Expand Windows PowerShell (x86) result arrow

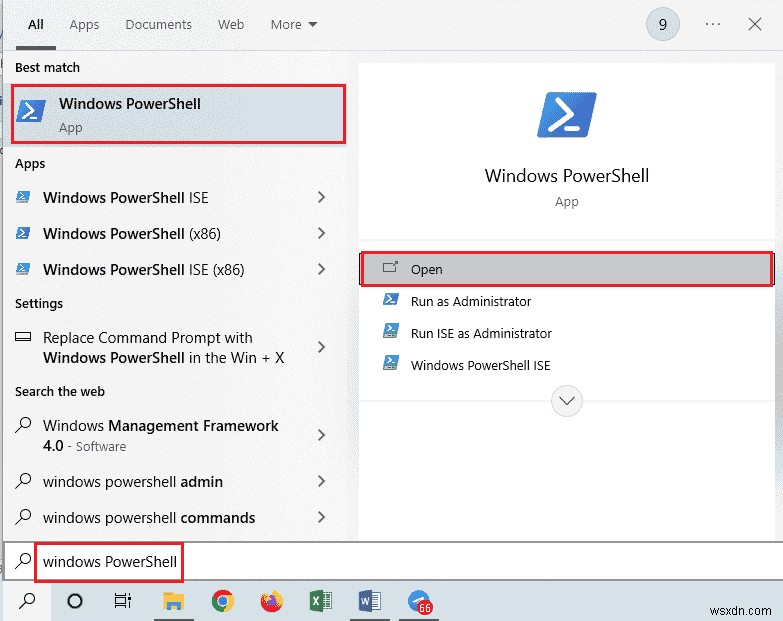click(x=322, y=233)
